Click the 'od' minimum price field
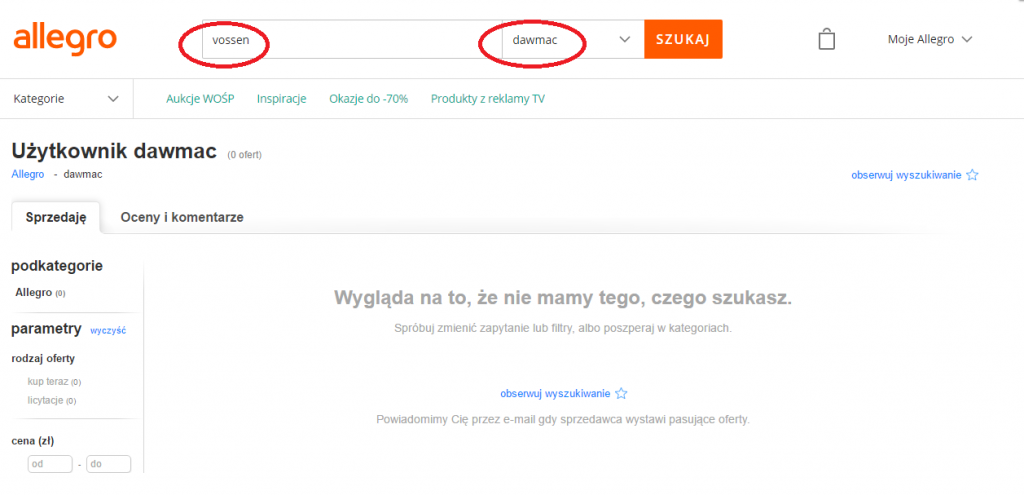1024x495 pixels. pyautogui.click(x=50, y=464)
